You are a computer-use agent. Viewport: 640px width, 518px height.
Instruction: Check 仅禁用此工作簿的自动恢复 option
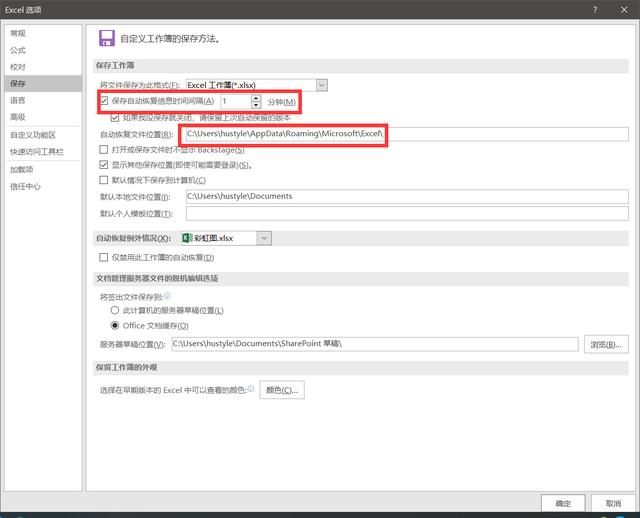tap(104, 257)
